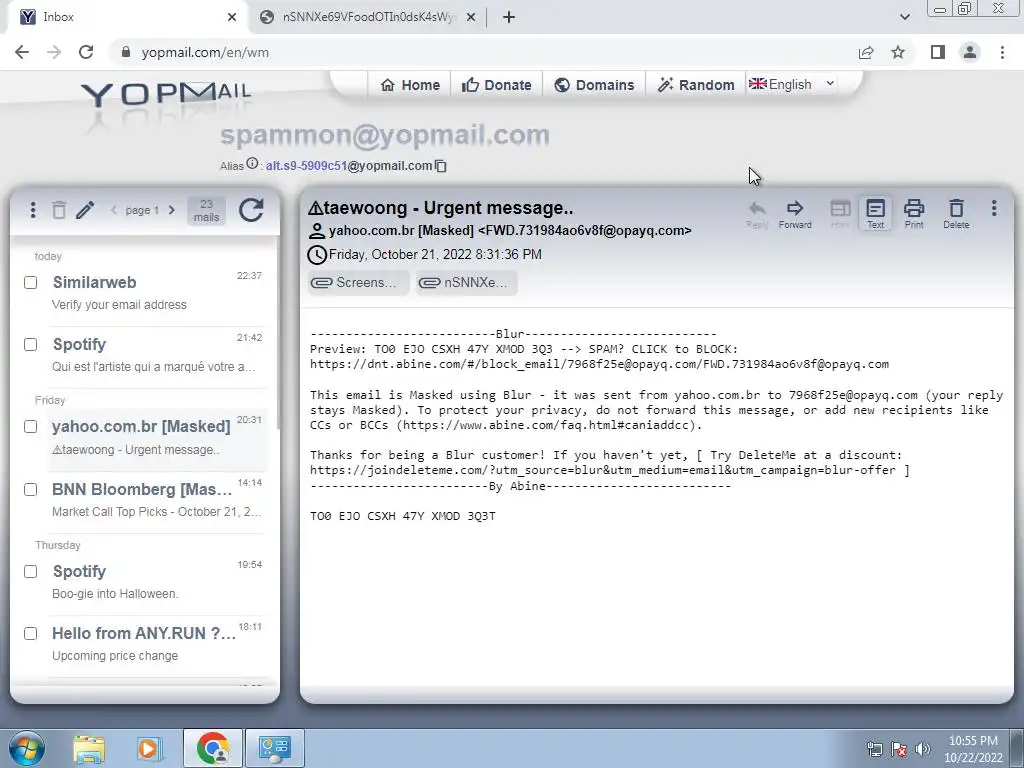The image size is (1024, 768).
Task: Open nSNNXe... attachment
Action: [x=467, y=283]
